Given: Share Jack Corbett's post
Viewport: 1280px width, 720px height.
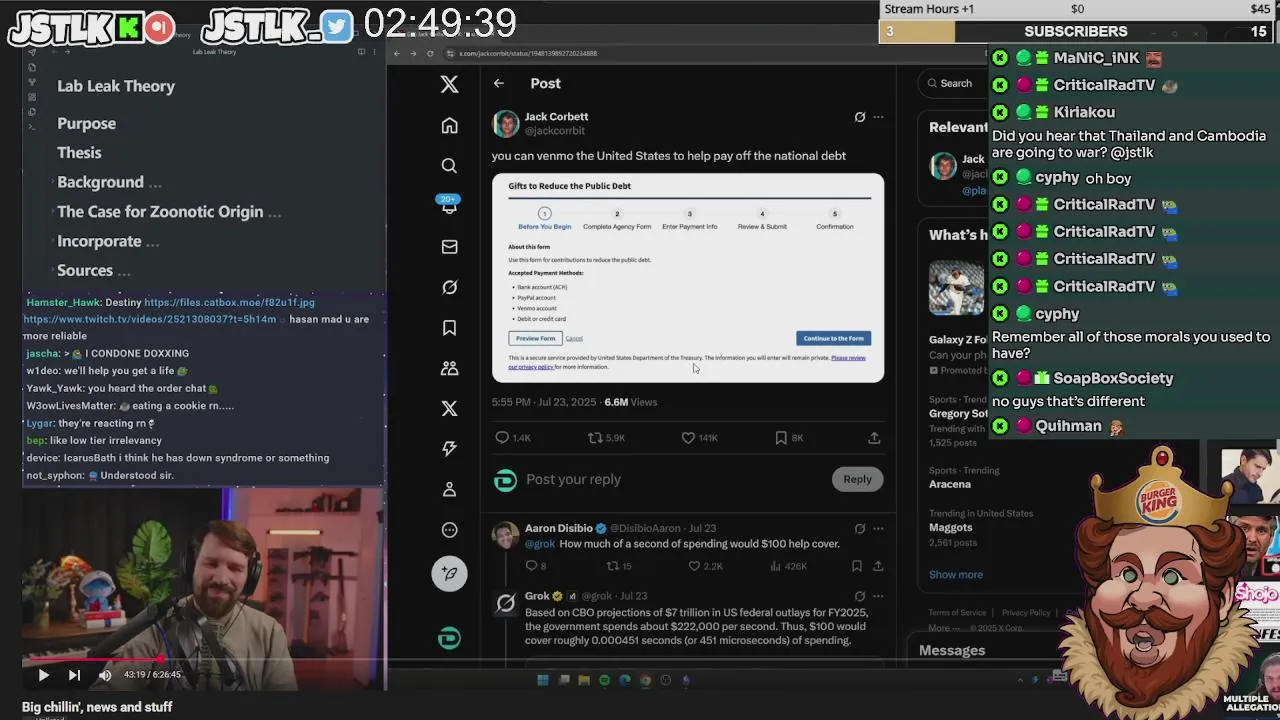Looking at the screenshot, I should (874, 438).
